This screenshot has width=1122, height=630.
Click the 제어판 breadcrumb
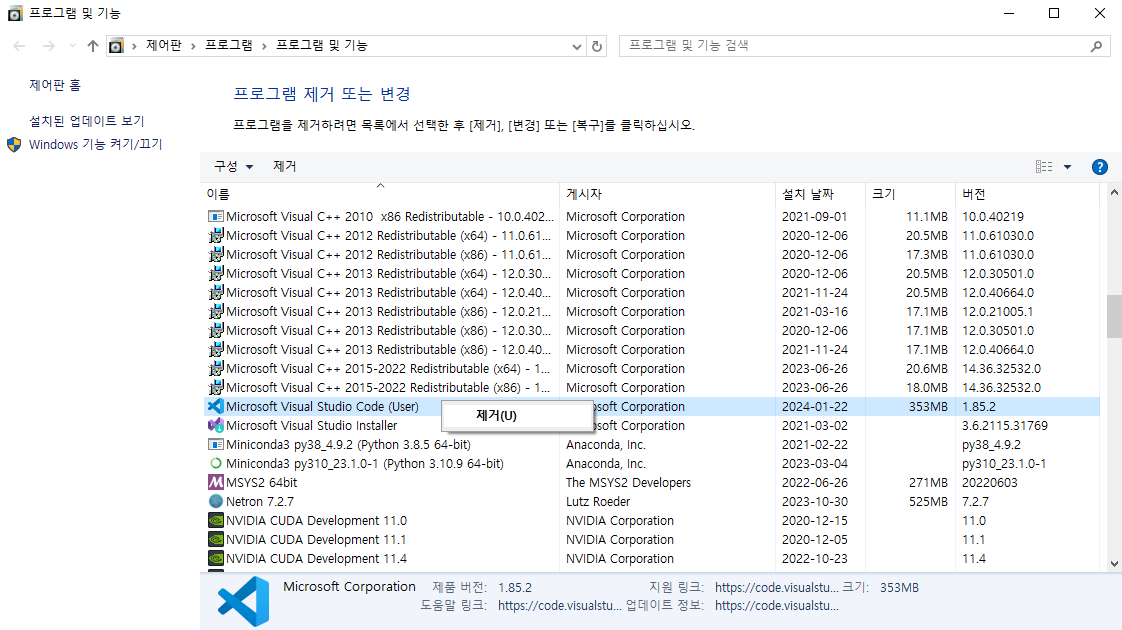click(x=164, y=45)
